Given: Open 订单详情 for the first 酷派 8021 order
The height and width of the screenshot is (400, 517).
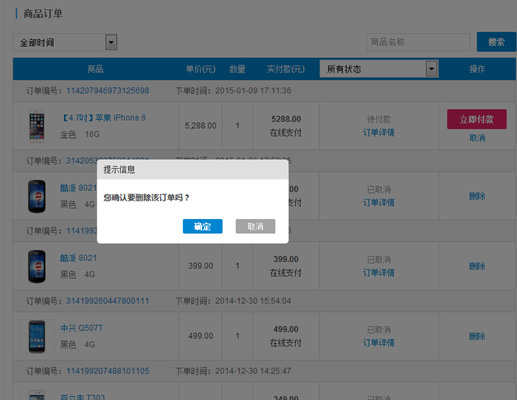Looking at the screenshot, I should pos(379,203).
